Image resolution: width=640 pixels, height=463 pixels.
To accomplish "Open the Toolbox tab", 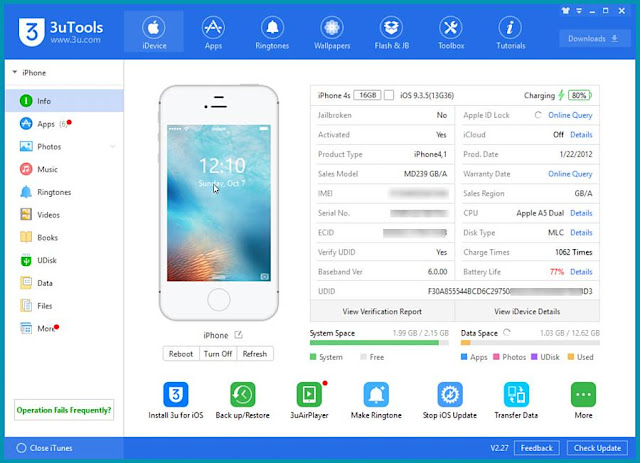I will point(451,32).
